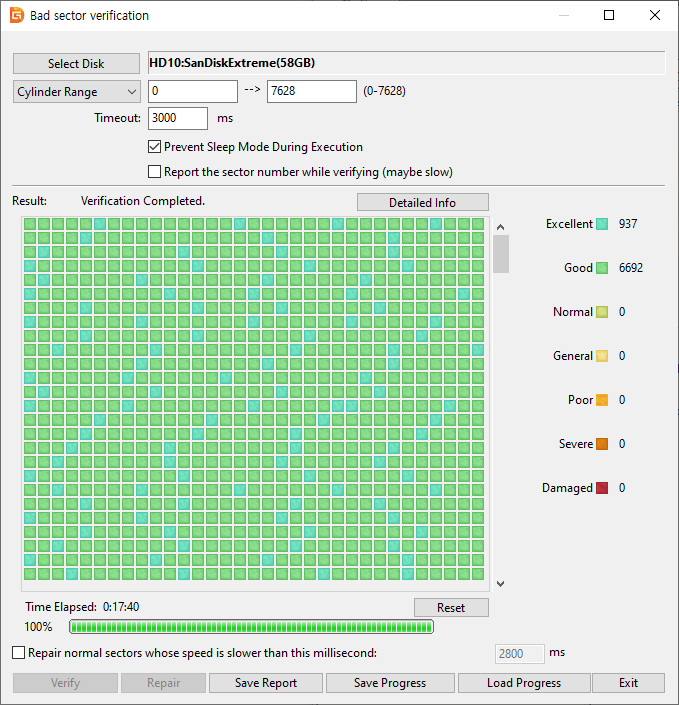Enable Report the sector number while verifying
The image size is (679, 705).
click(x=154, y=172)
